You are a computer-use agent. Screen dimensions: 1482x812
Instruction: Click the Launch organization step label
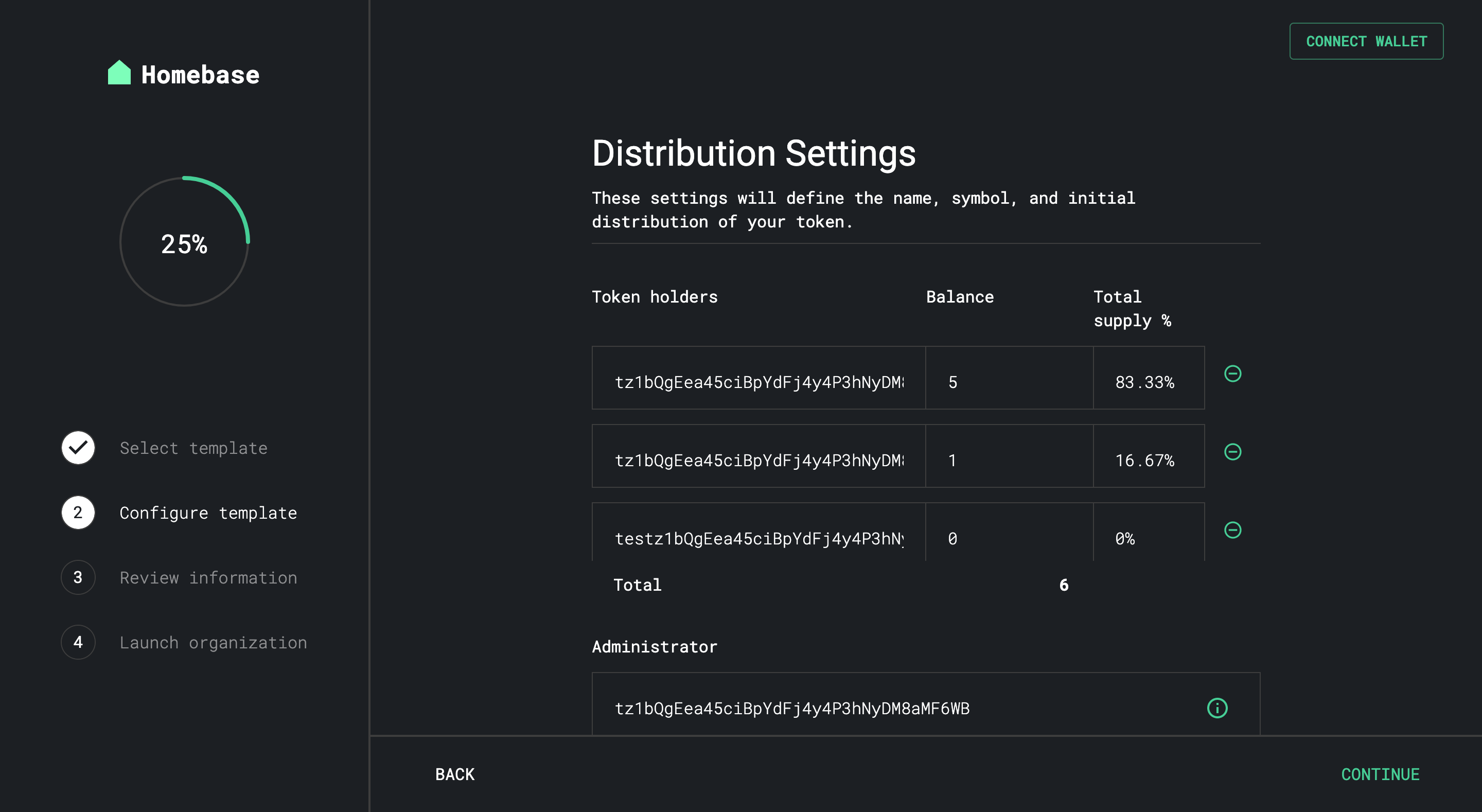click(214, 642)
